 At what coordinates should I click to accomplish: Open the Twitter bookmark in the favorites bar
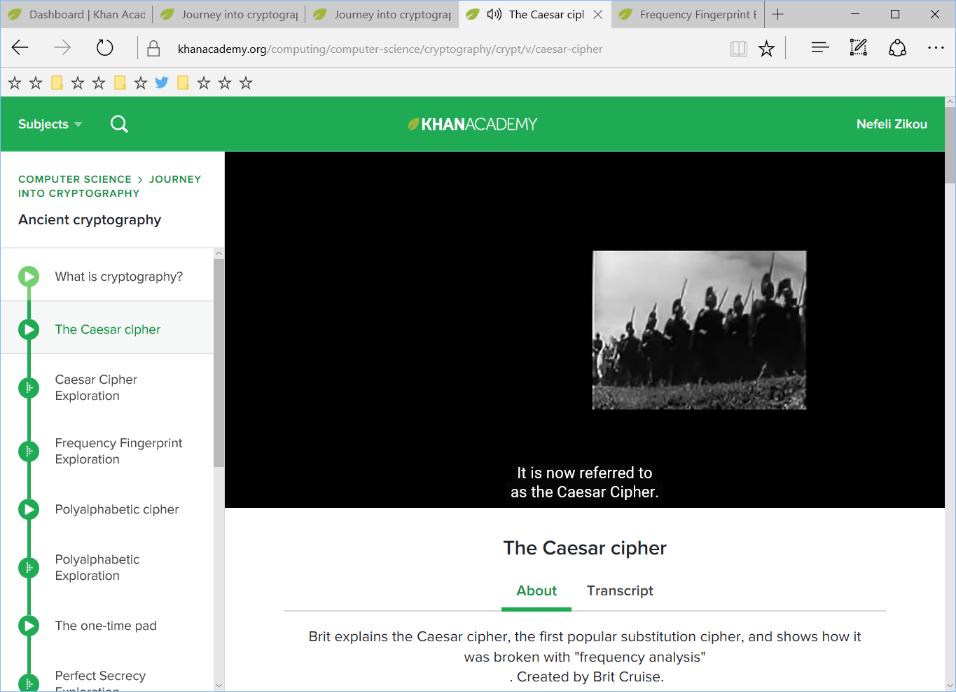click(162, 82)
